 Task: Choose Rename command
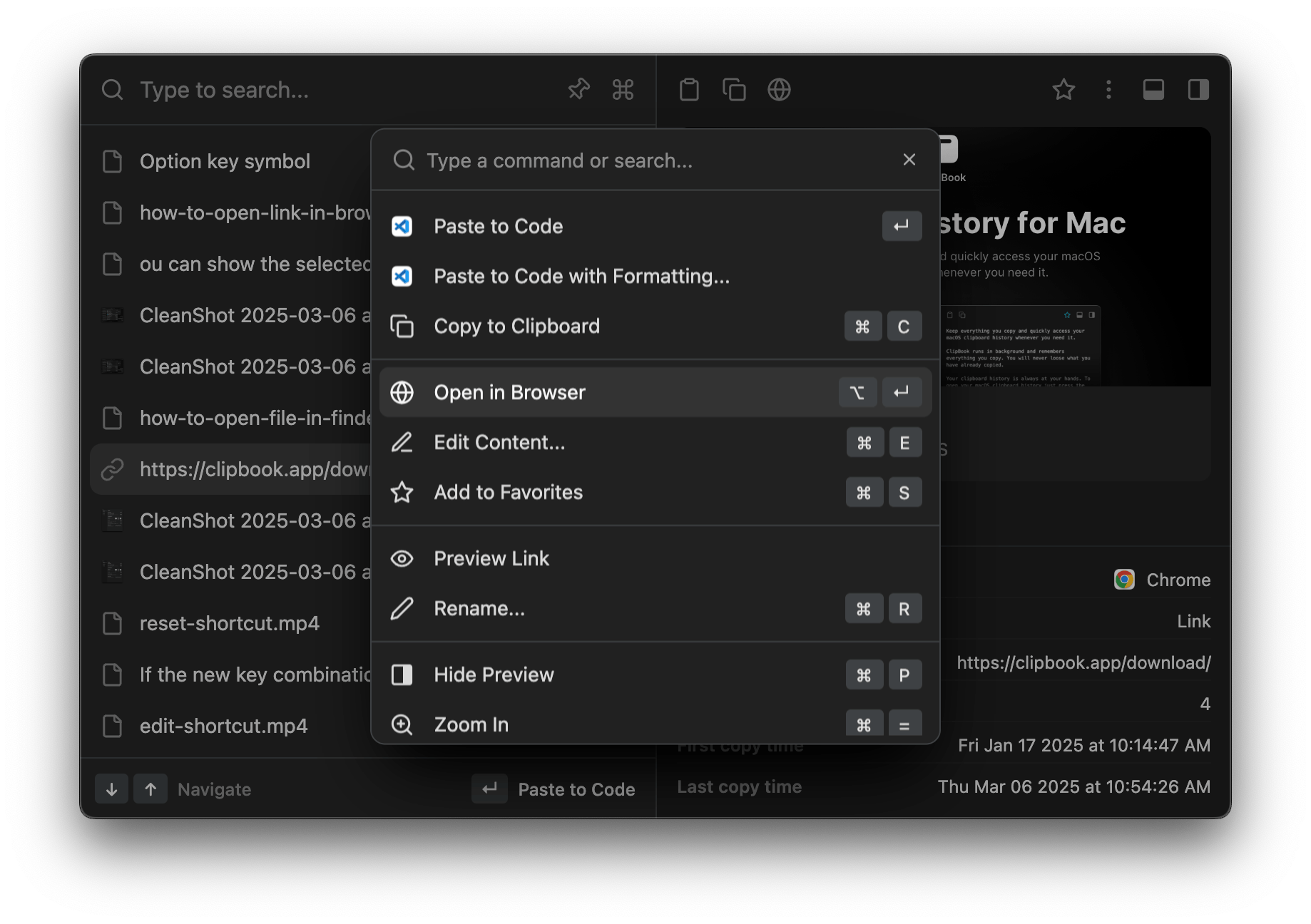[655, 608]
